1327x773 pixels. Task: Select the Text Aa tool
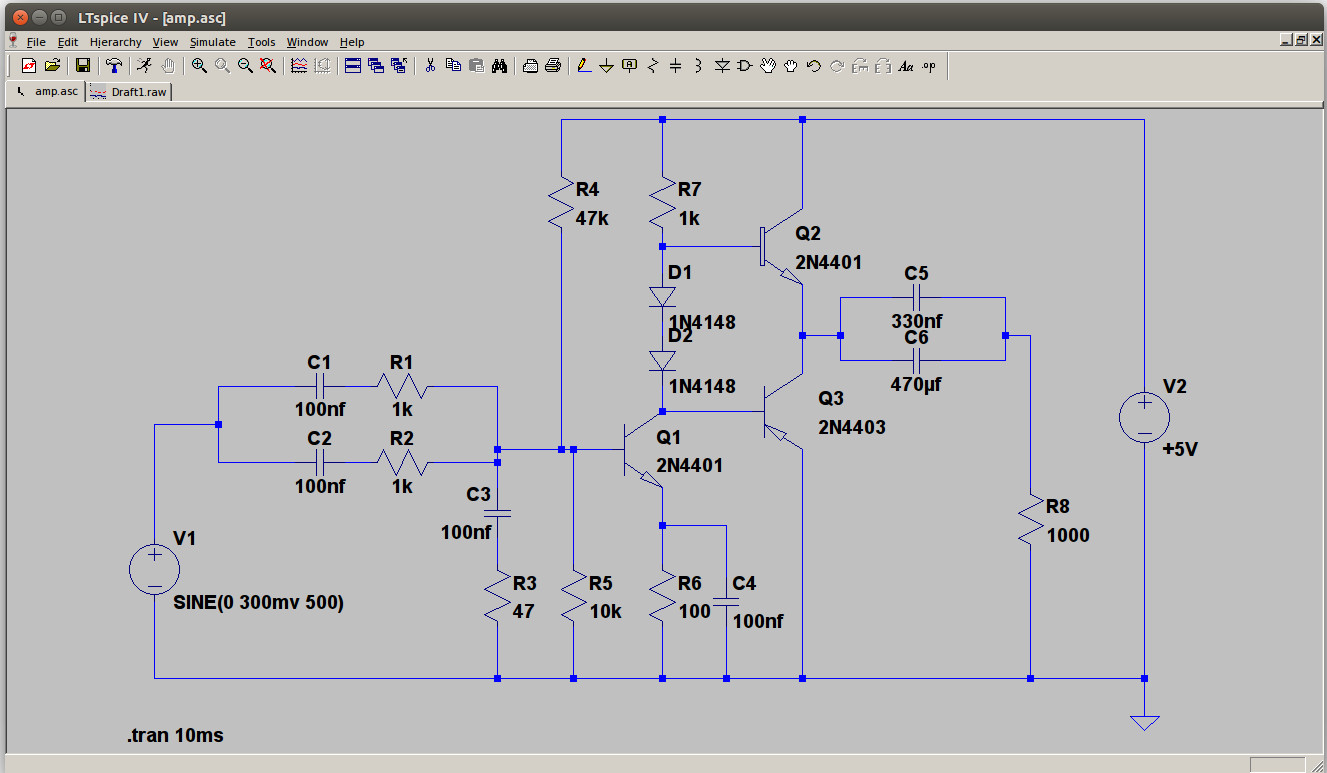tap(906, 66)
